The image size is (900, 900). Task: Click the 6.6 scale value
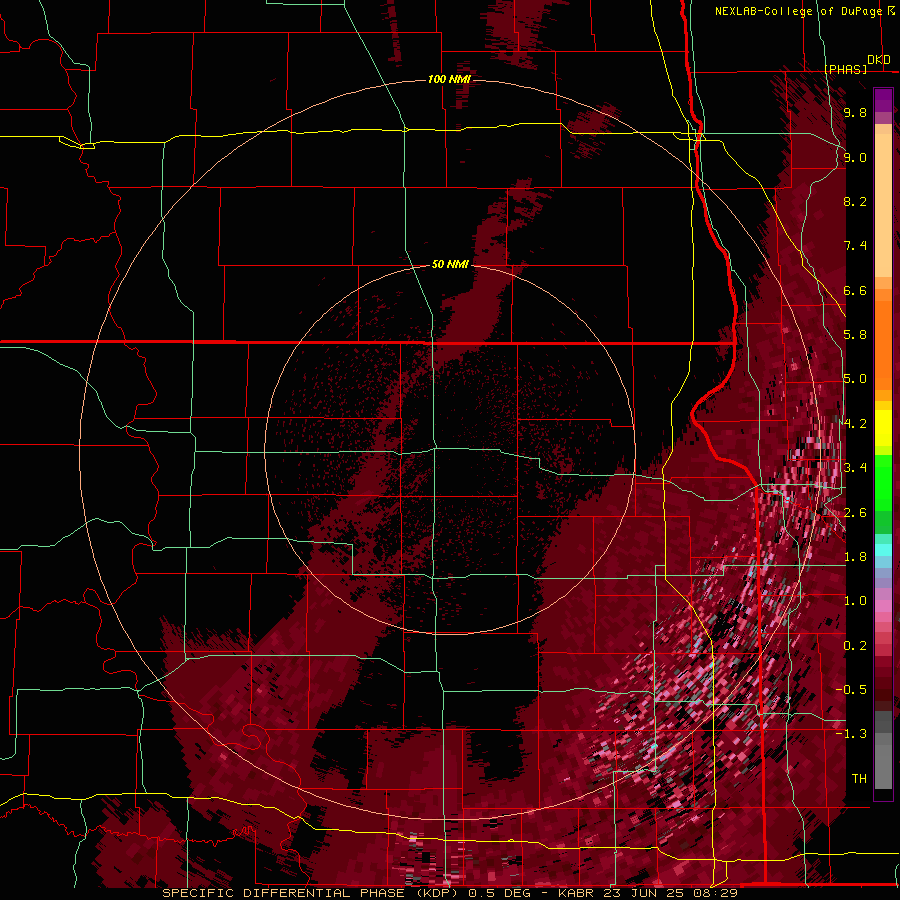(x=855, y=290)
